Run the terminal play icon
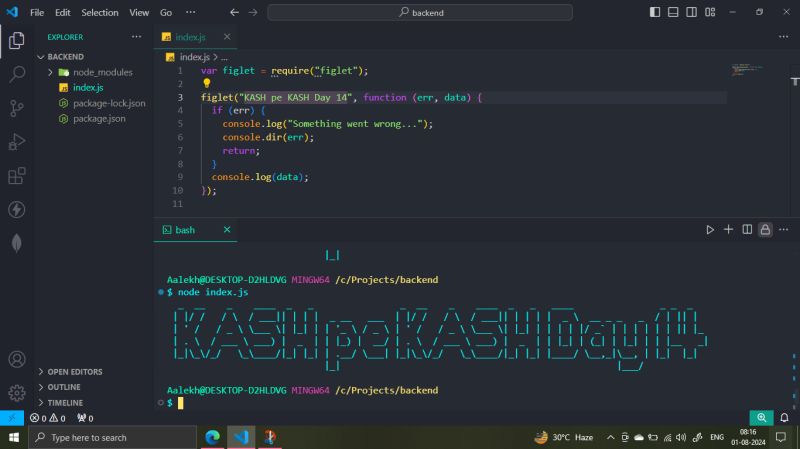This screenshot has width=800, height=449. [x=710, y=230]
